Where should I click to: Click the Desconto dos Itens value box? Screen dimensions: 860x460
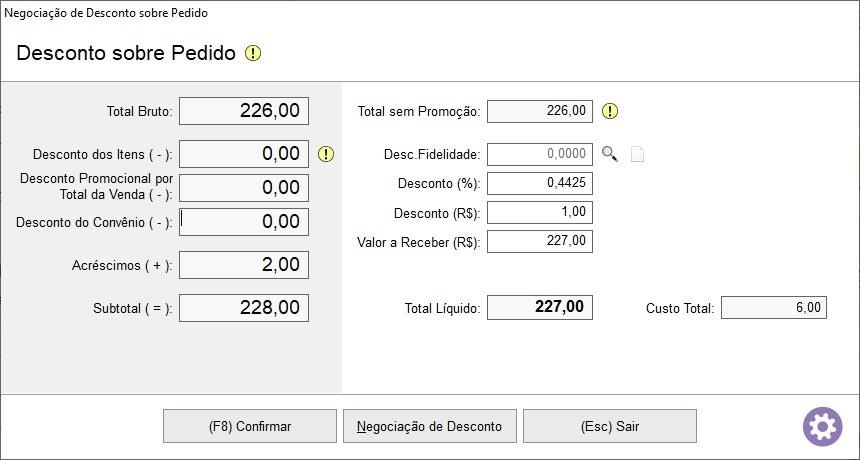(244, 154)
